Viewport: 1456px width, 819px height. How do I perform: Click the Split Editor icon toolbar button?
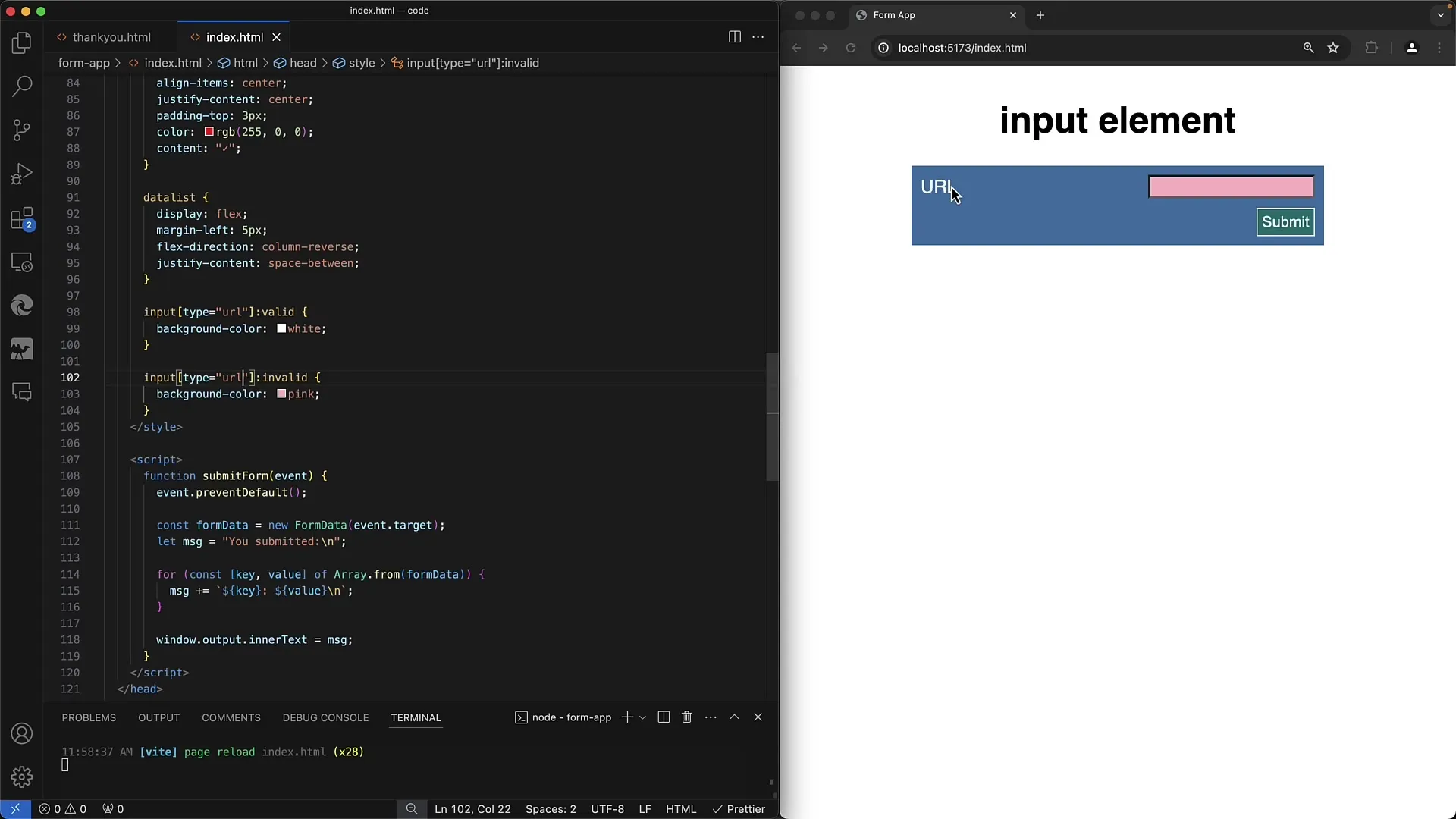coord(735,37)
